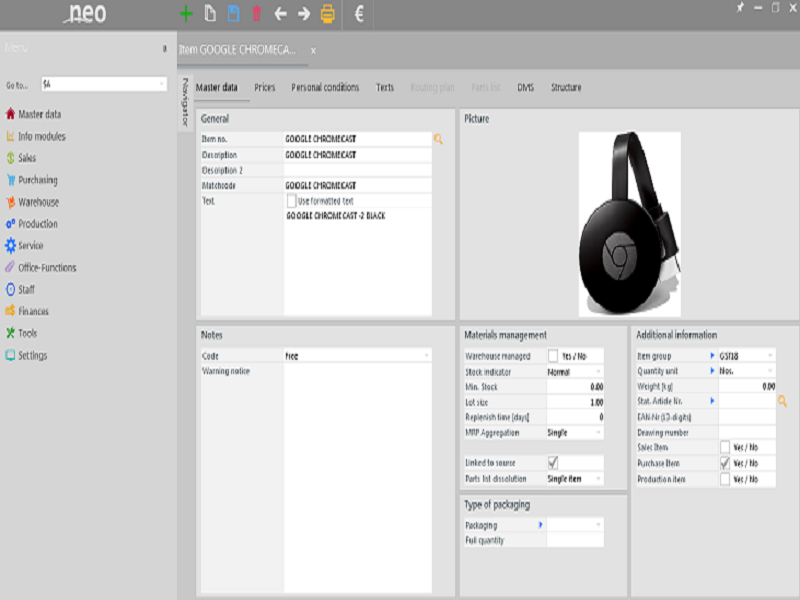Open the Stock indicator dropdown
The width and height of the screenshot is (800, 600).
tap(575, 372)
